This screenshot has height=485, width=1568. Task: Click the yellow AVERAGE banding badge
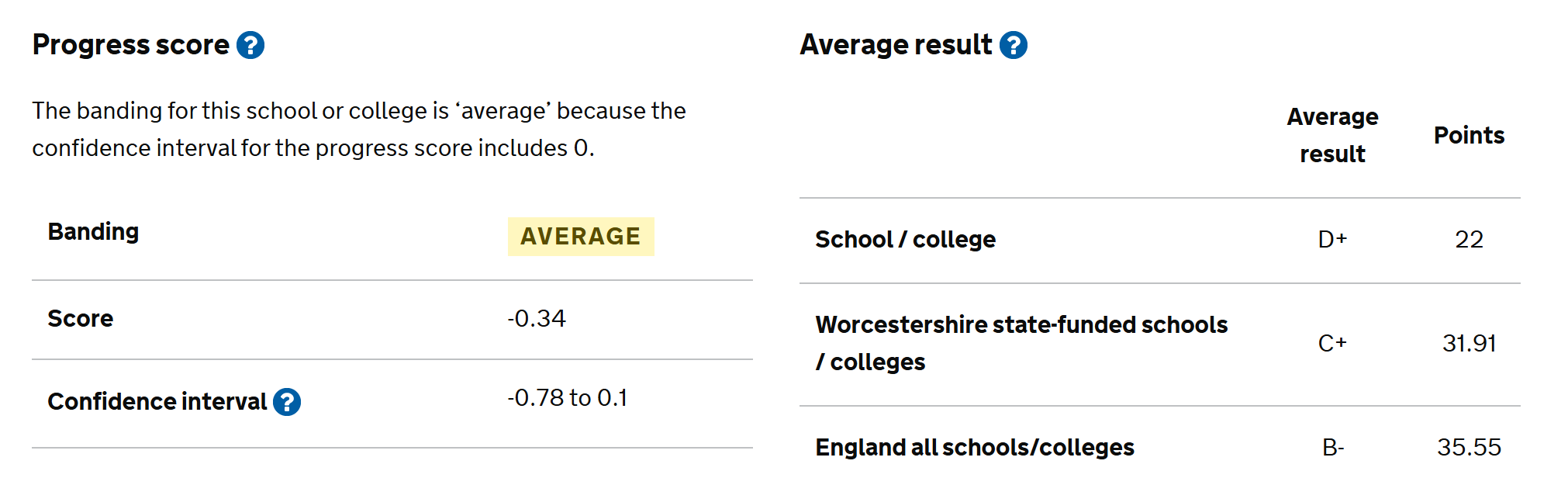tap(581, 237)
